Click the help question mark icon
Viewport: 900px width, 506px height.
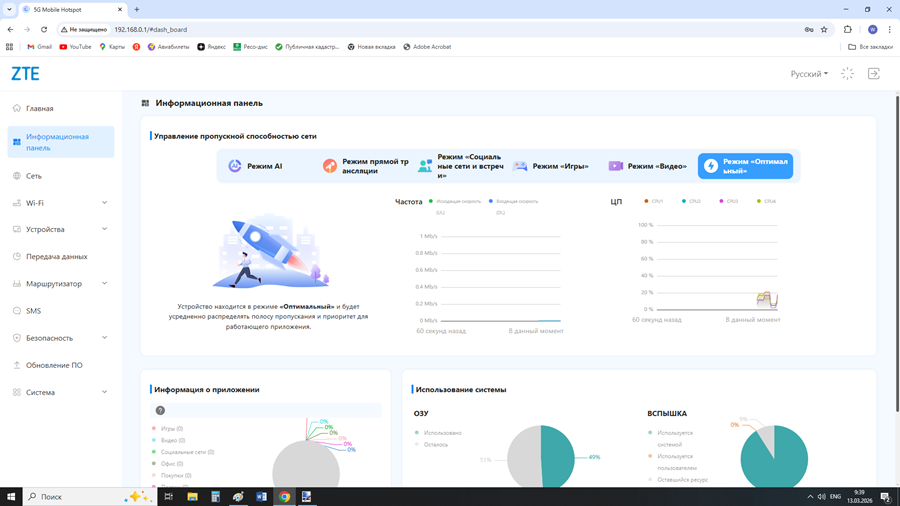[160, 410]
